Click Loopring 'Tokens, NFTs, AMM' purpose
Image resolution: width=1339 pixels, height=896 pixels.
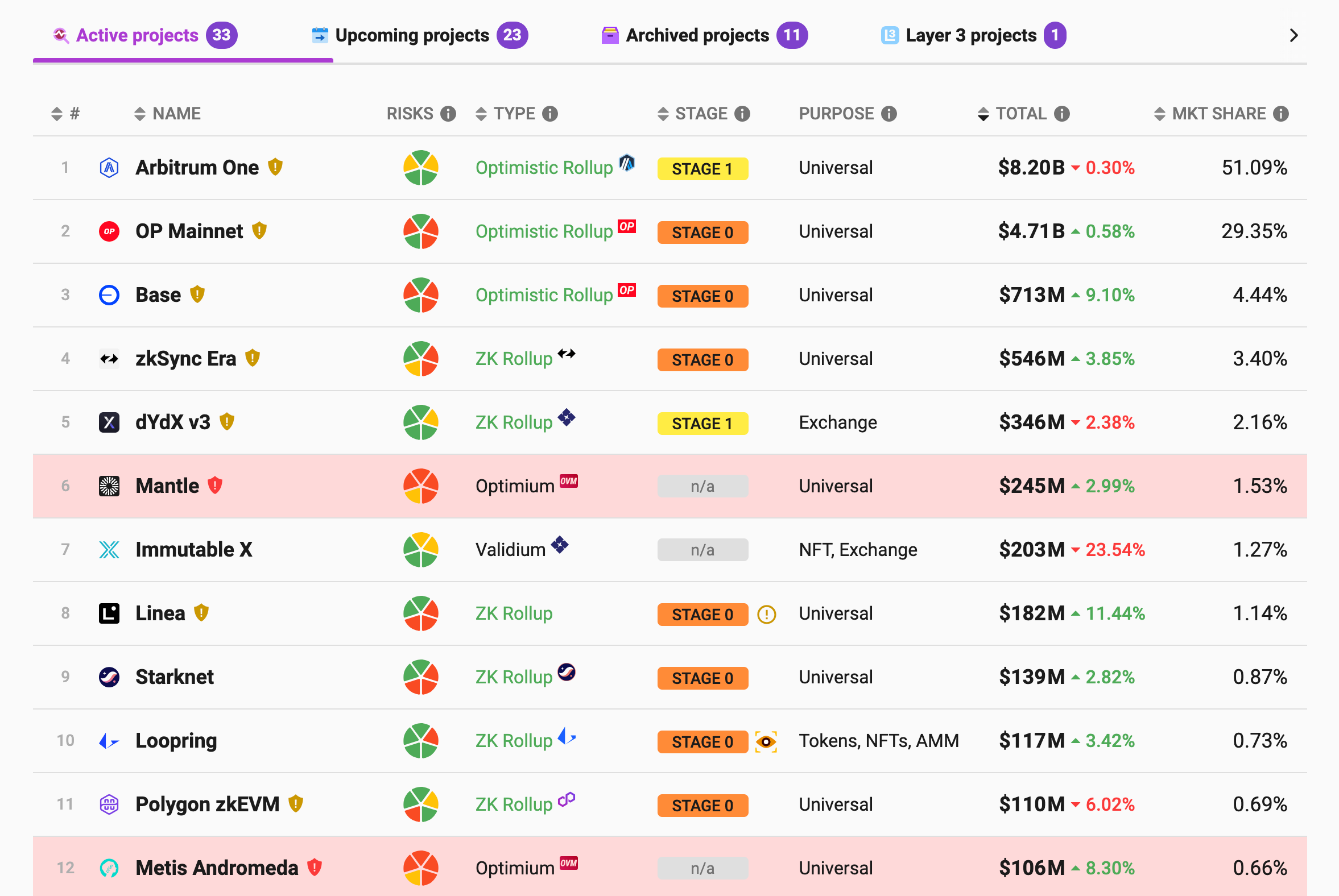[879, 741]
